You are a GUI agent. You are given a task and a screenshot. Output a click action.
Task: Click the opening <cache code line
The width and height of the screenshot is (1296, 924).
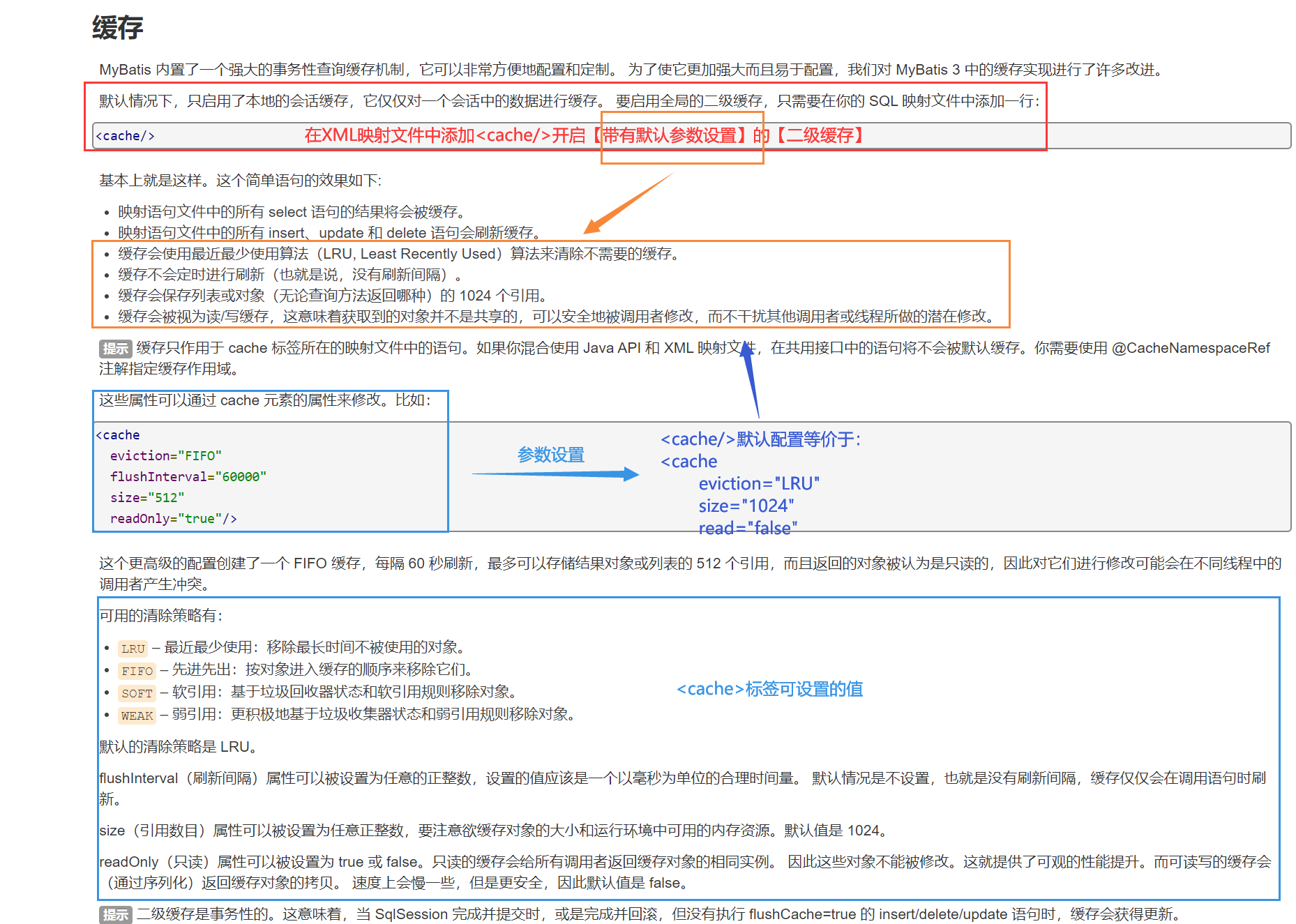pyautogui.click(x=118, y=434)
